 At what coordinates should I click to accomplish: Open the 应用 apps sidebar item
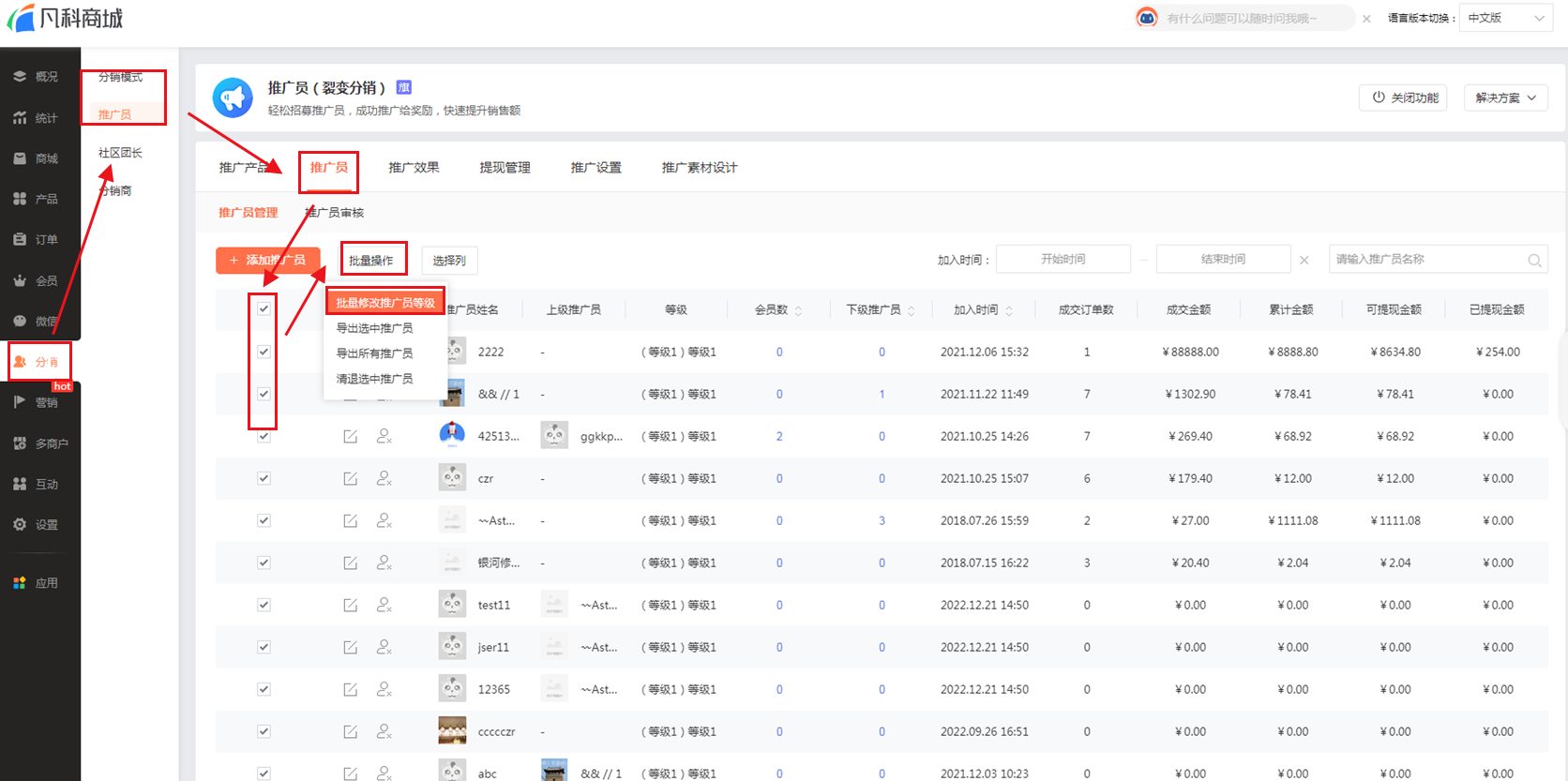(36, 583)
